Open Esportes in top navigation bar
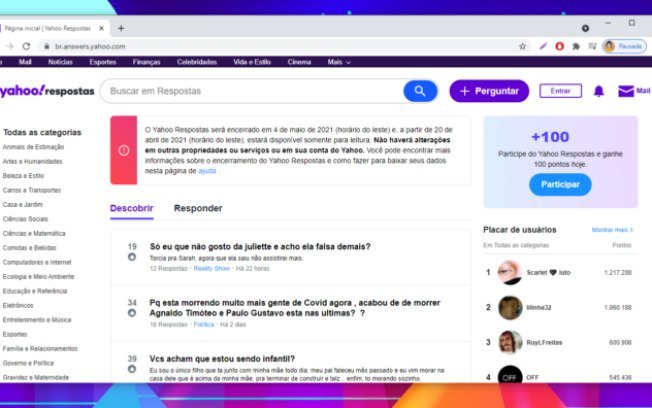The image size is (652, 408). (103, 62)
